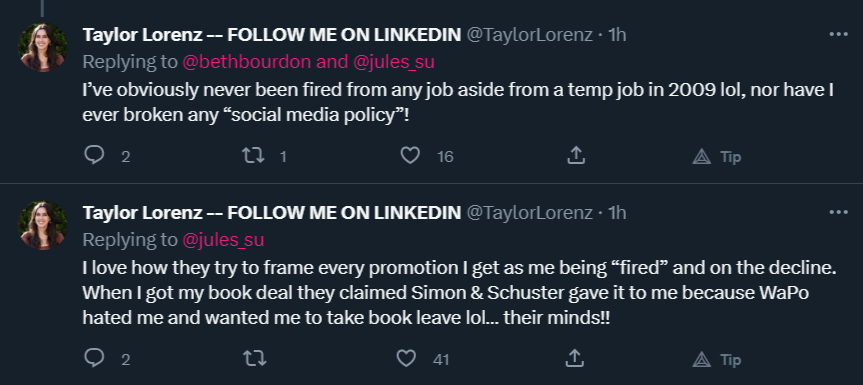Retweet the 'never been fired' tweet
Screen dimensions: 863x385
tap(253, 156)
